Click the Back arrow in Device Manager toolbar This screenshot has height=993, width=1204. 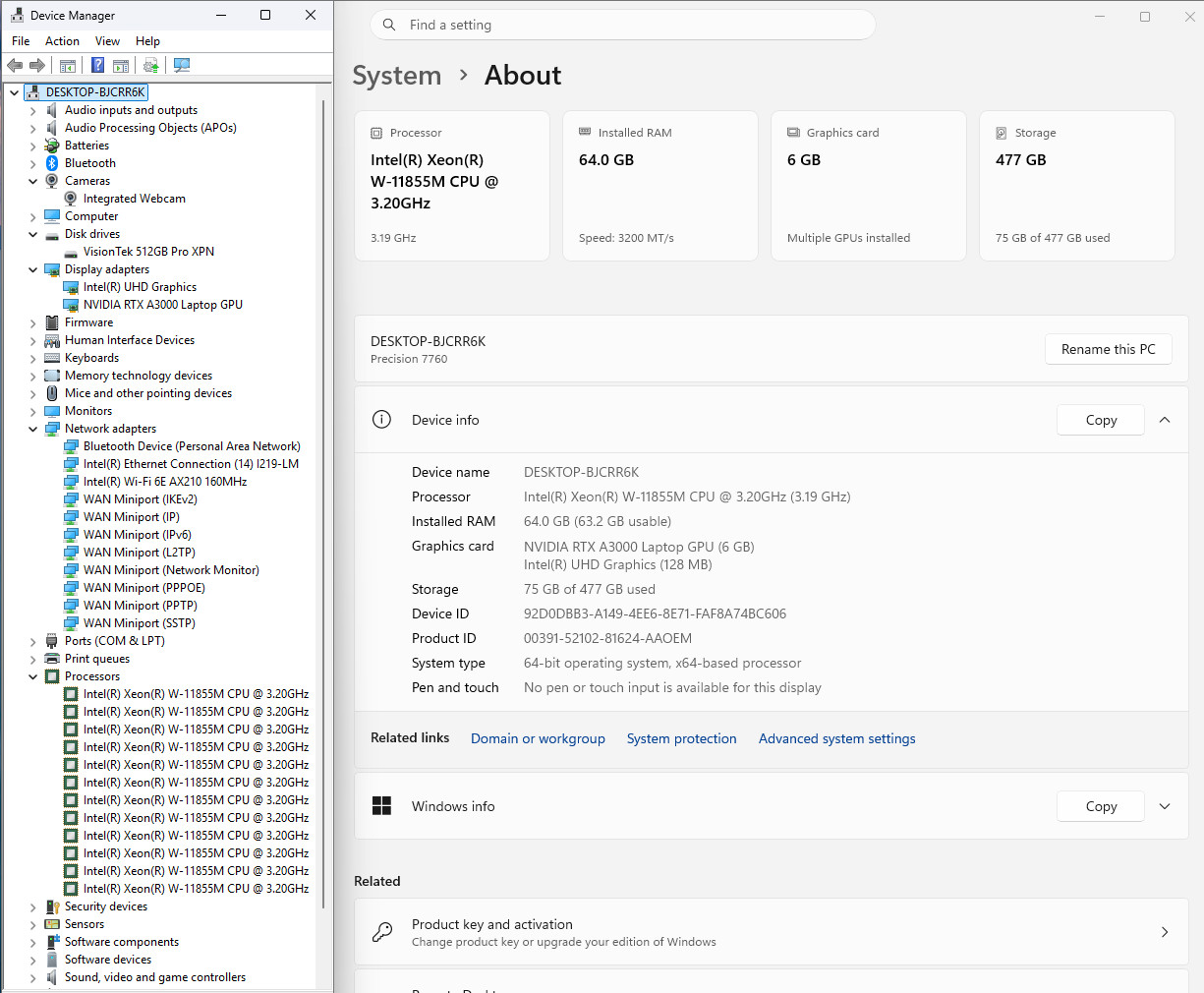coord(15,65)
